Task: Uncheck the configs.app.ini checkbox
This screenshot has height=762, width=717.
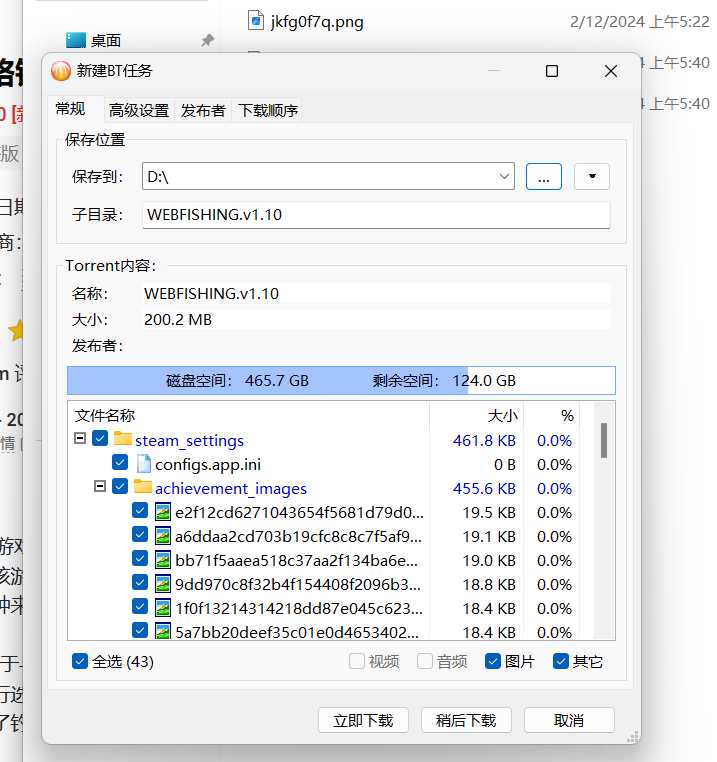Action: tap(120, 462)
